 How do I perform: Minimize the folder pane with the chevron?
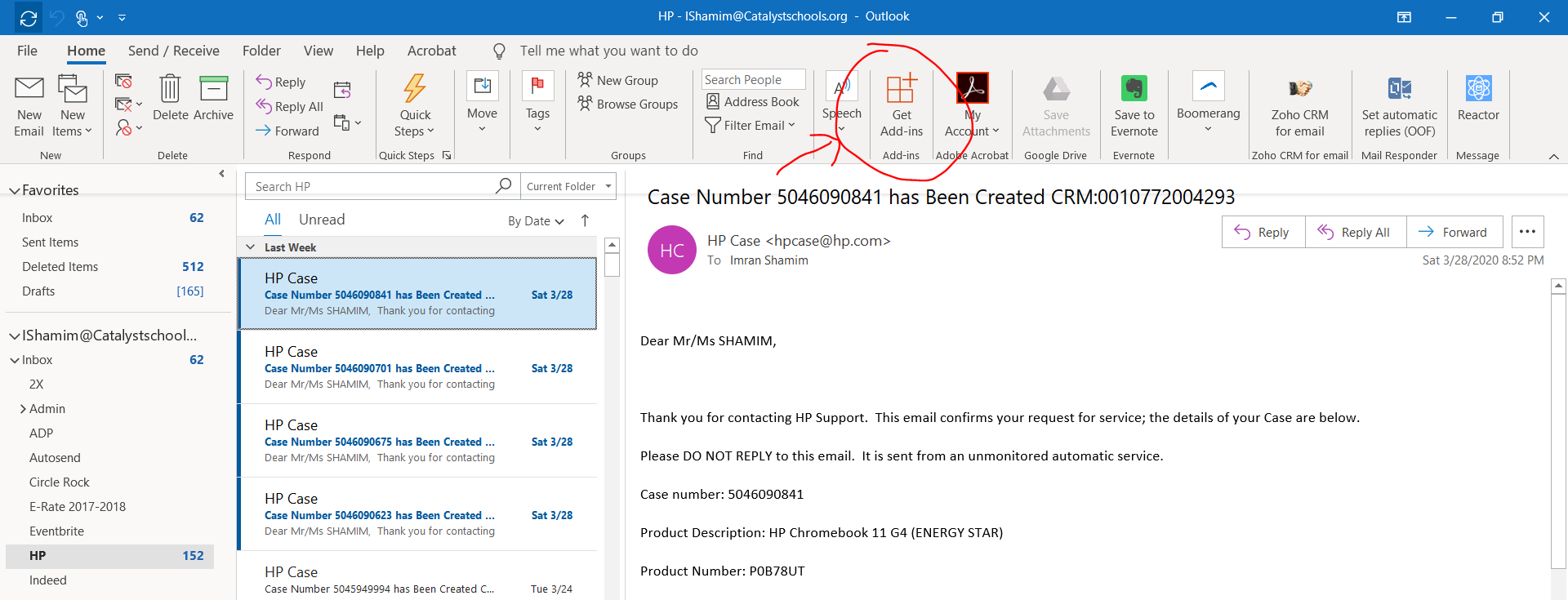pos(221,173)
